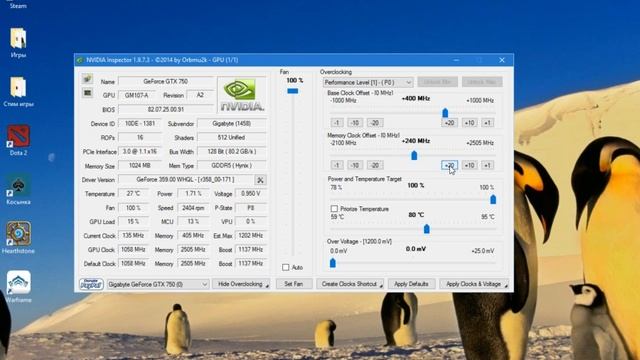Toggle the Auto fan checkbox

(286, 267)
